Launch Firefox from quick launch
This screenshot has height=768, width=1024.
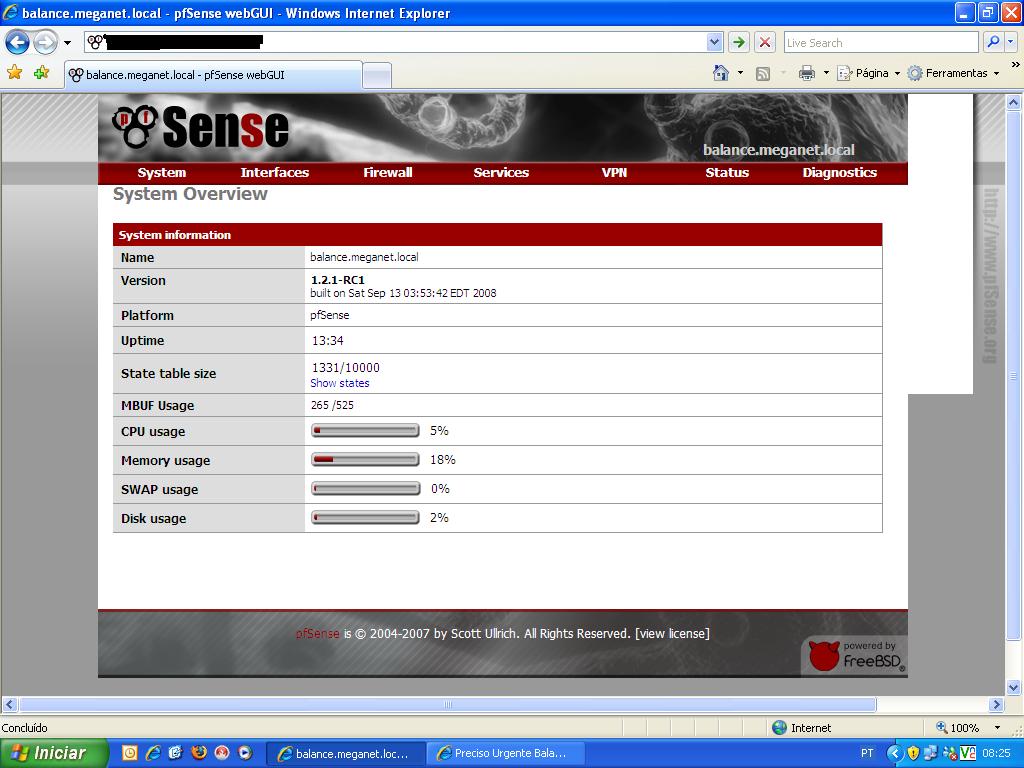pos(199,753)
